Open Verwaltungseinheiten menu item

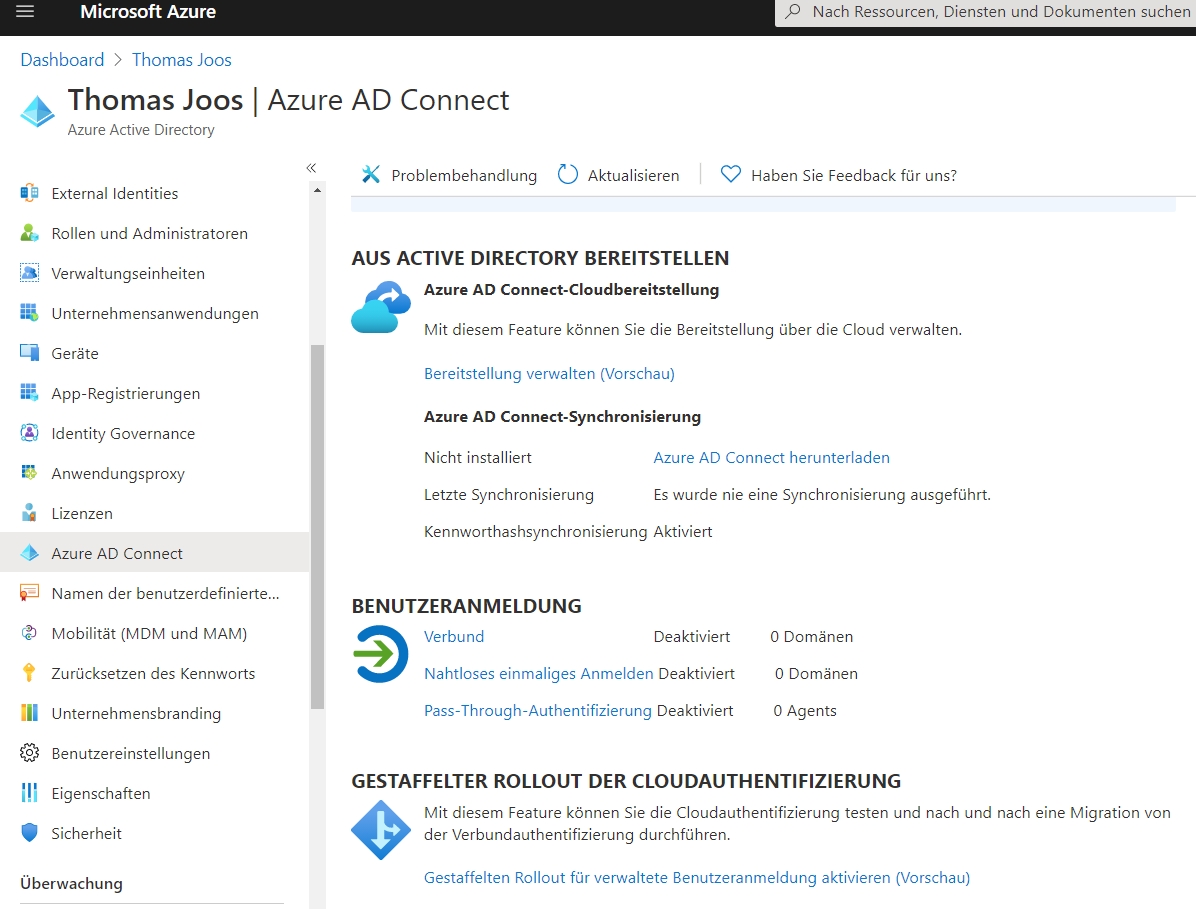128,274
